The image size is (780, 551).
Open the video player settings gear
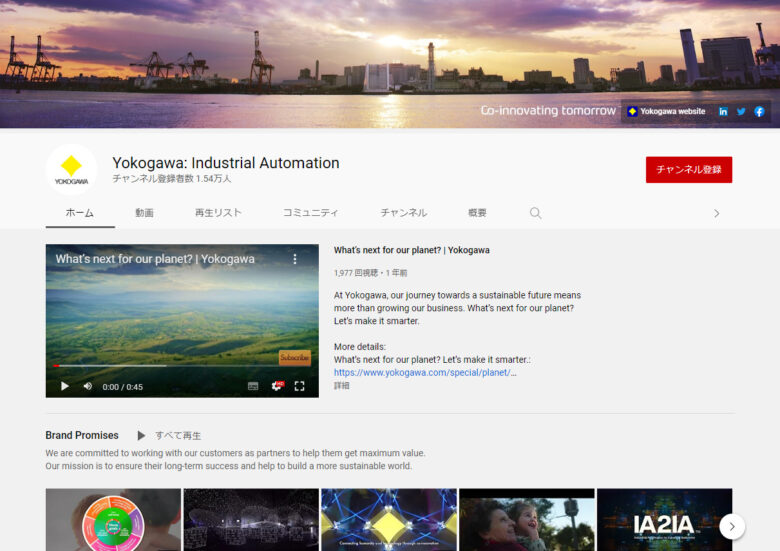pyautogui.click(x=277, y=386)
